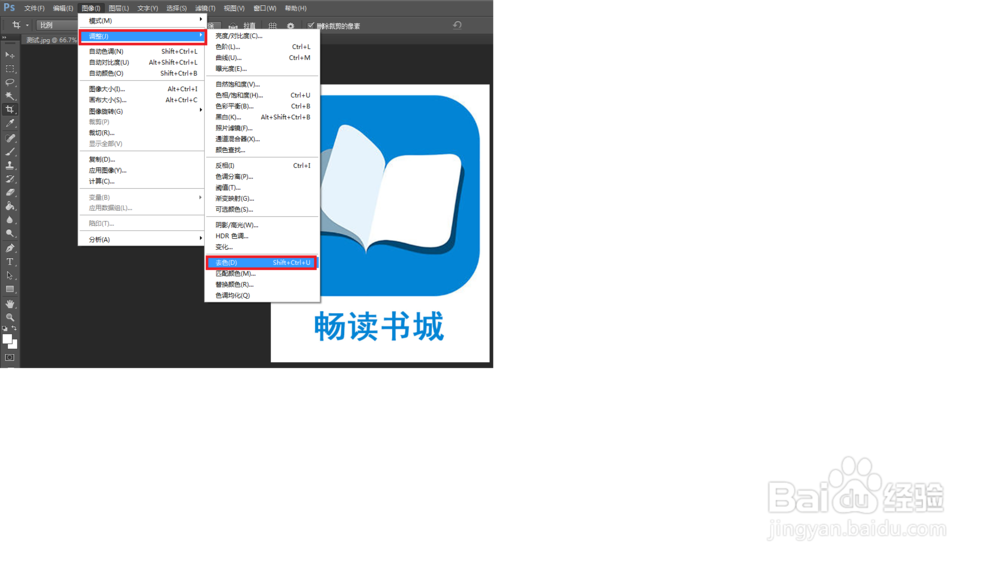Choose 替换颜色(R) menu item
Image resolution: width=1000 pixels, height=563 pixels.
pyautogui.click(x=261, y=284)
